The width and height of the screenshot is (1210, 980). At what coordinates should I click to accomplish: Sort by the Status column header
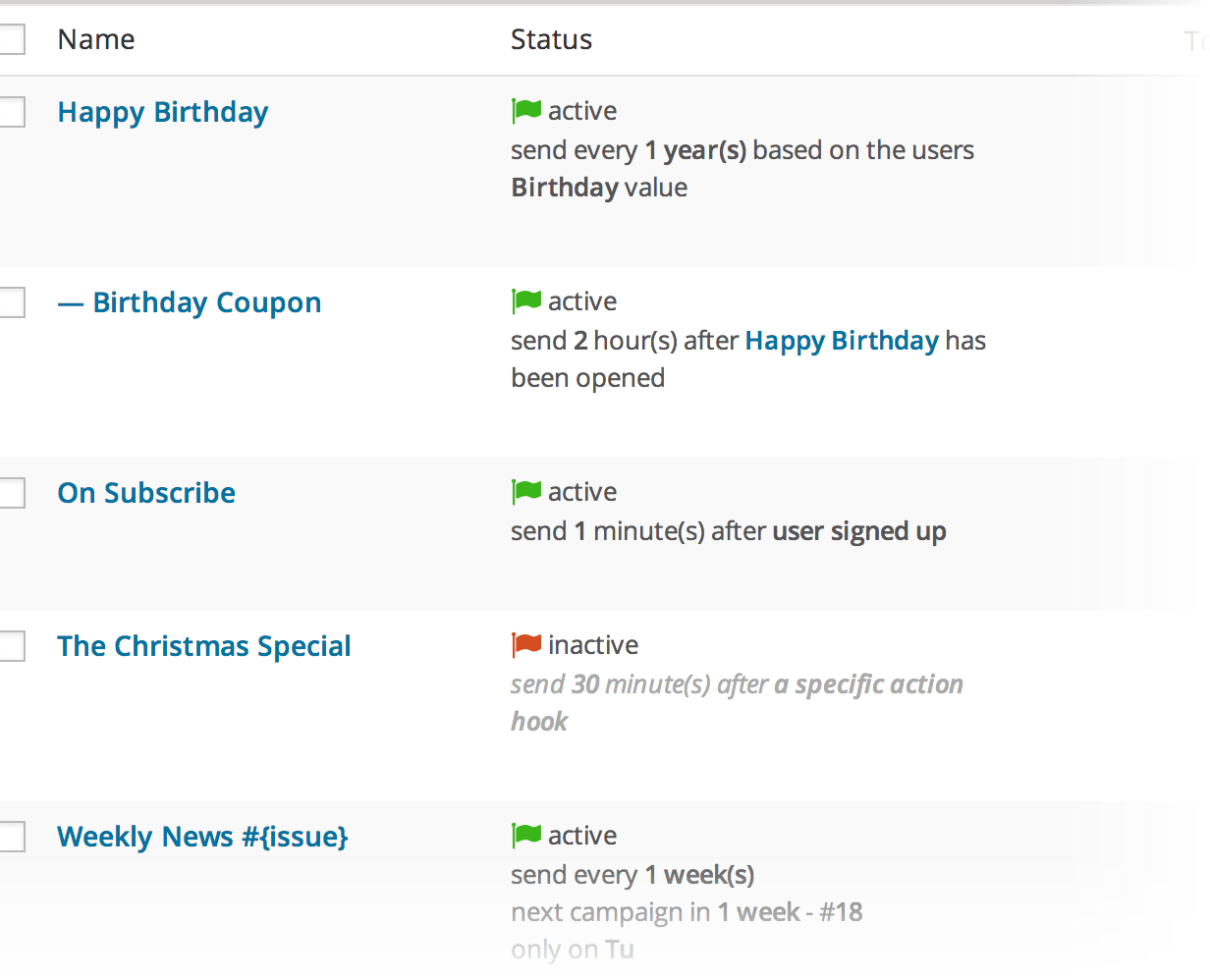pyautogui.click(x=551, y=40)
